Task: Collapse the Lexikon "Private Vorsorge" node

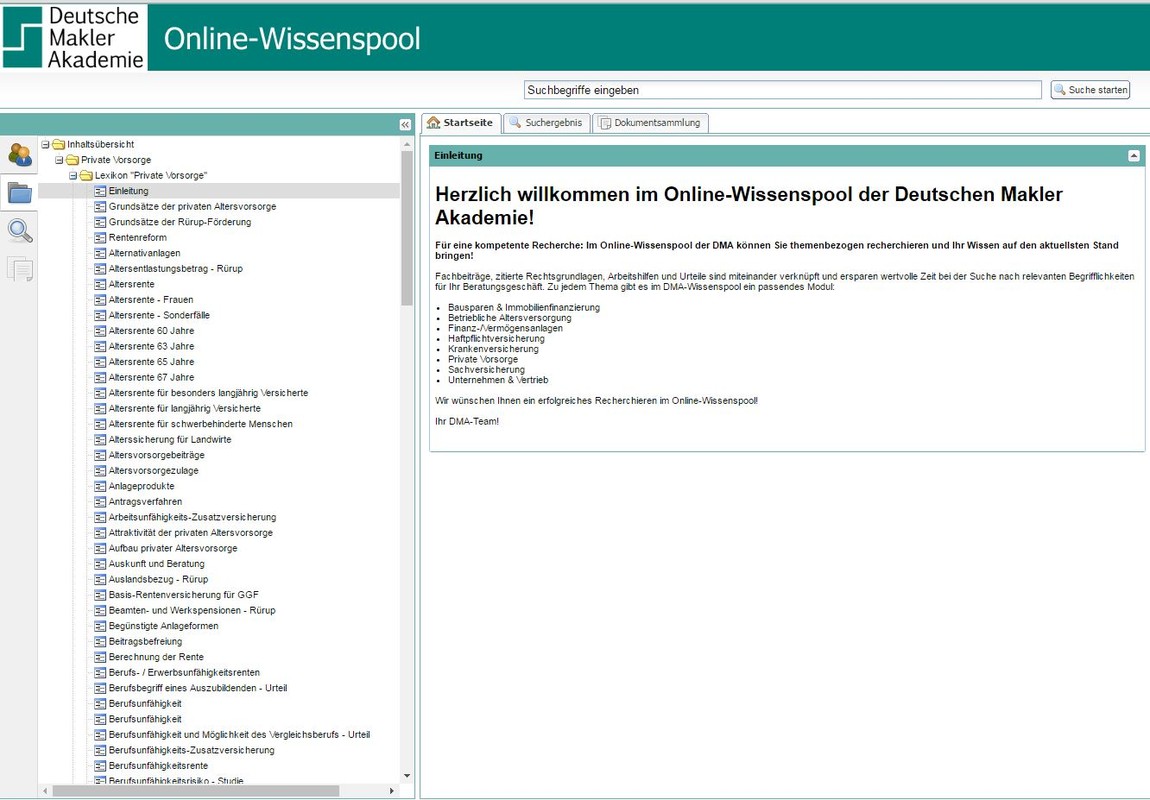Action: (x=73, y=176)
